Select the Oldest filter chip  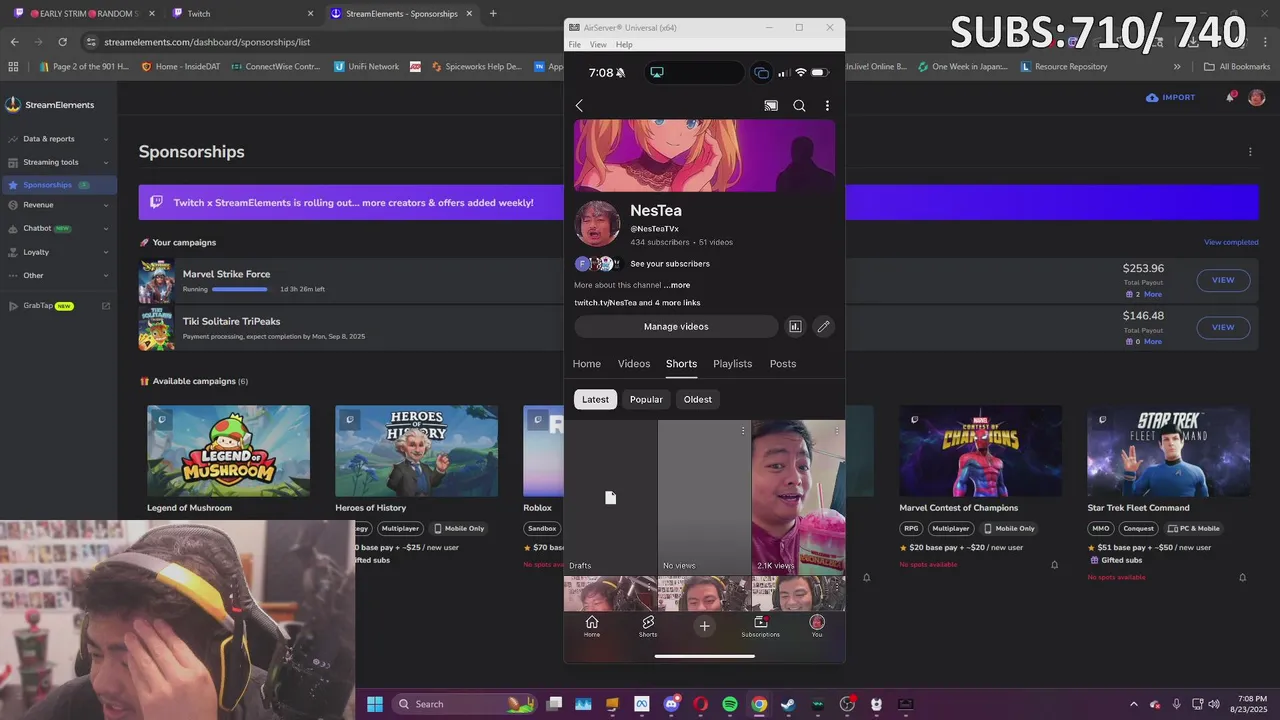tap(698, 399)
